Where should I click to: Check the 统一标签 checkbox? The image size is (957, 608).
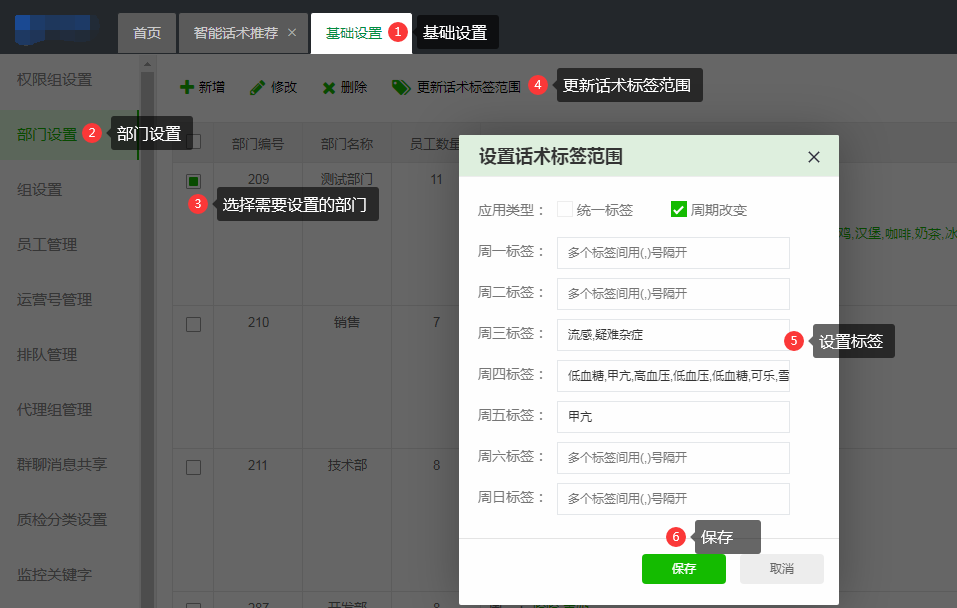(565, 210)
